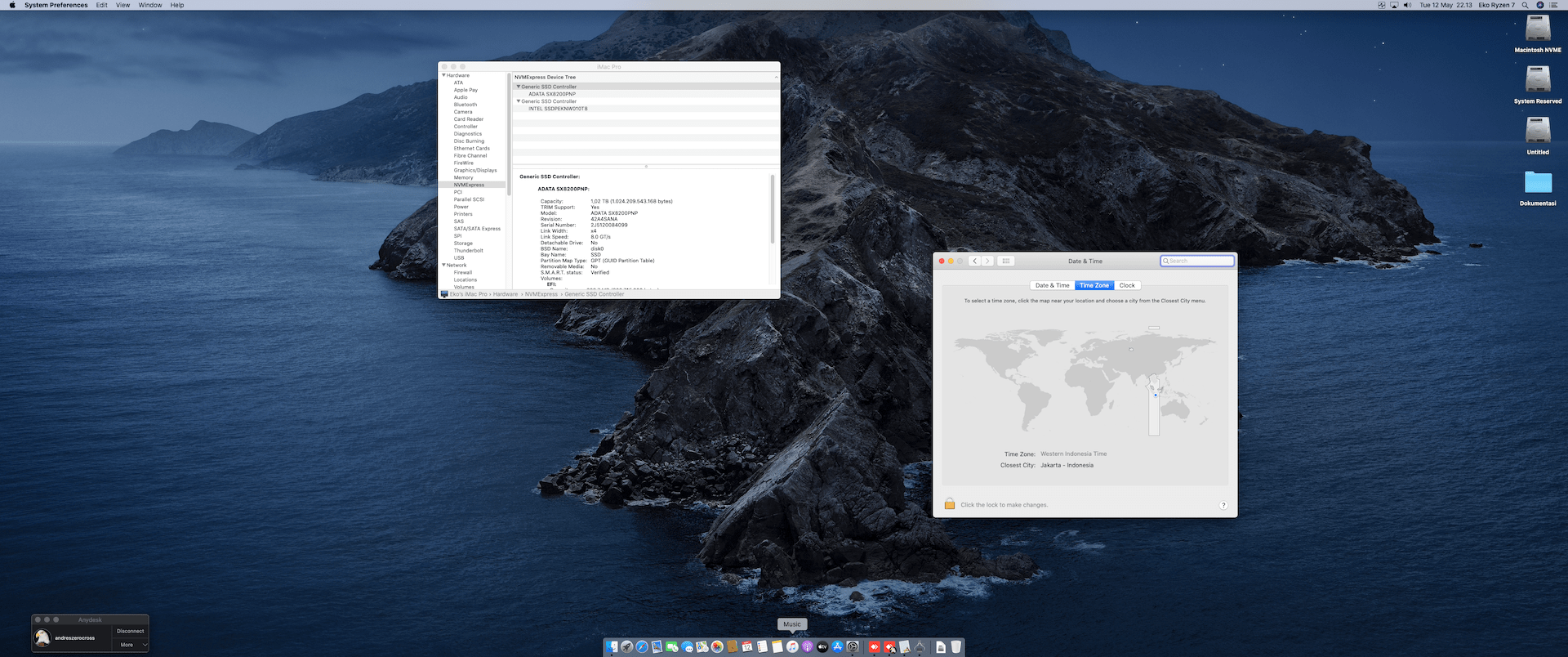Image resolution: width=1568 pixels, height=657 pixels.
Task: Select SATA/SATA Express in the sidebar
Action: point(477,229)
